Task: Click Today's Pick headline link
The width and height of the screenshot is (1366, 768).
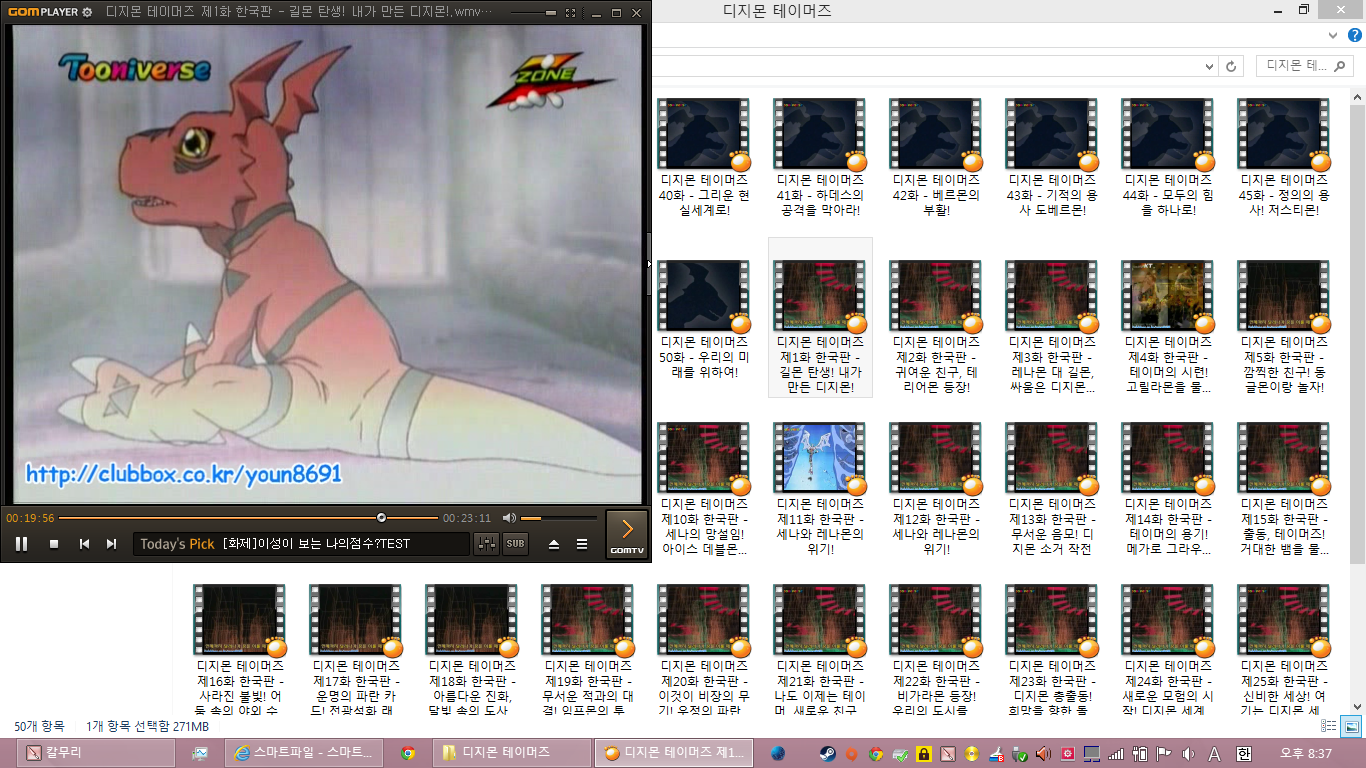Action: coord(316,544)
